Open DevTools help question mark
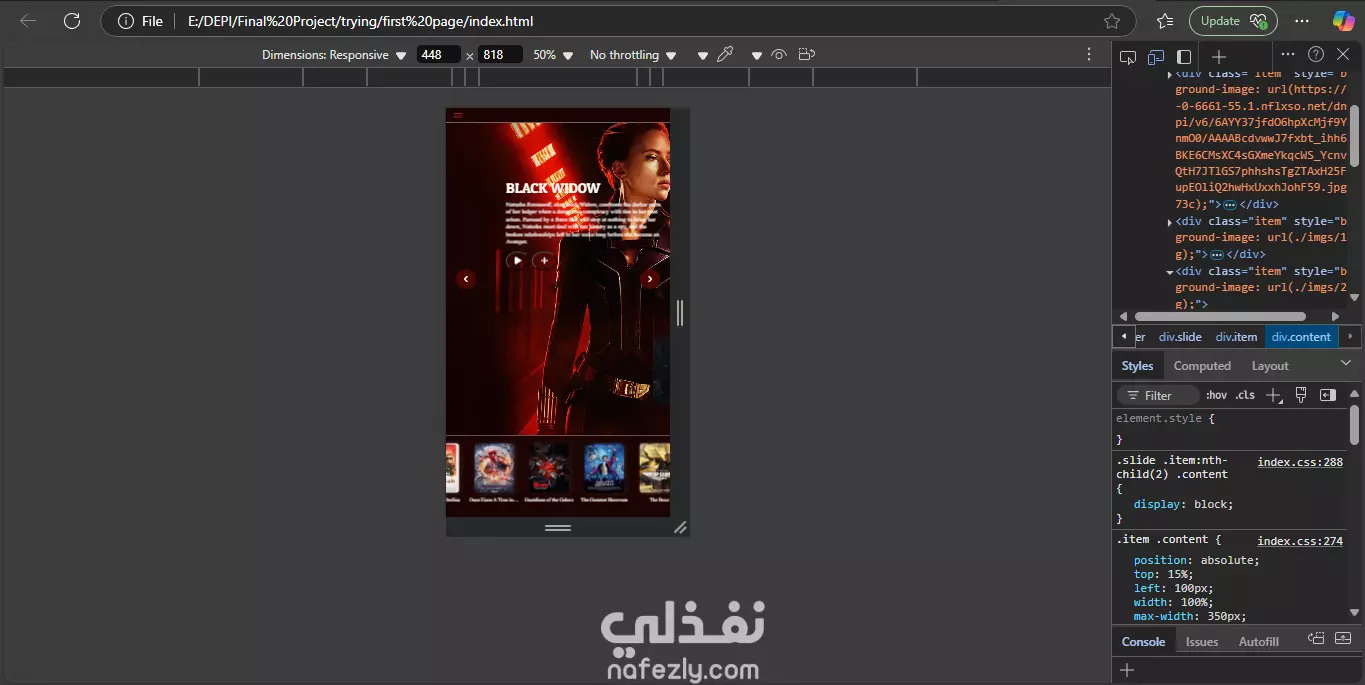 click(1316, 54)
